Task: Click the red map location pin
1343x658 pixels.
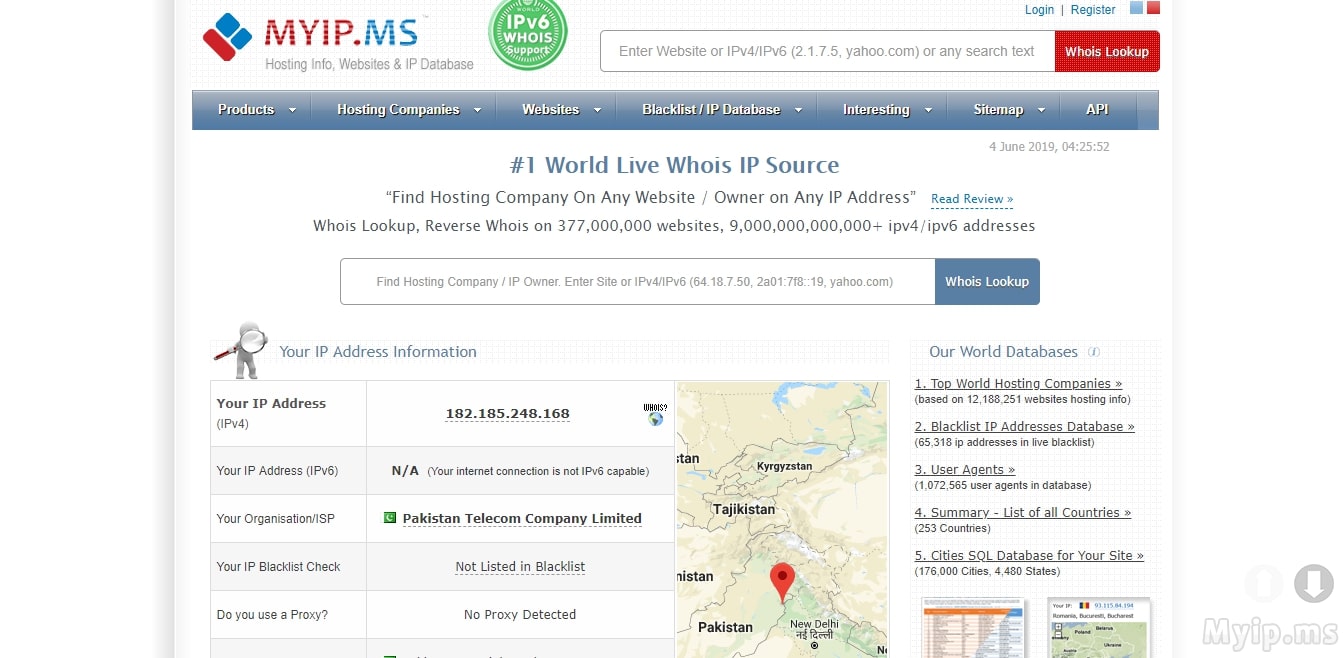Action: pyautogui.click(x=782, y=582)
